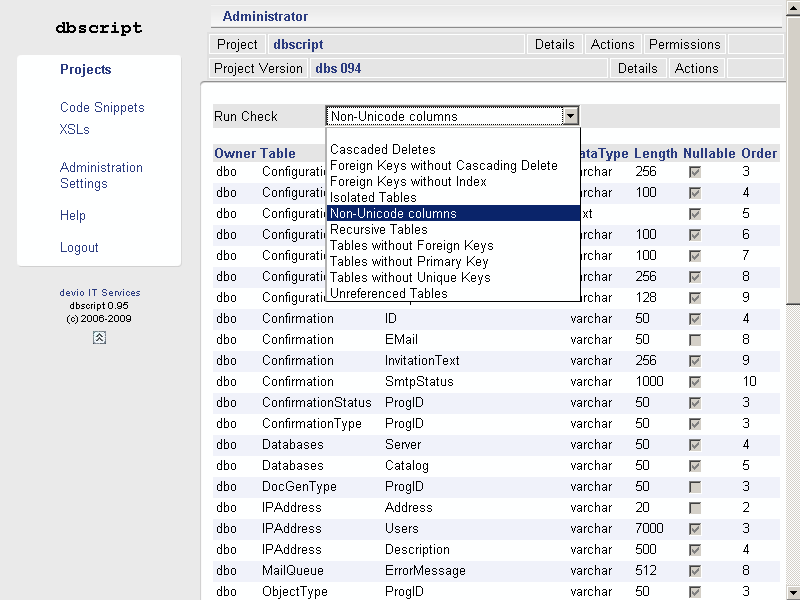Toggle Nullable checkbox for Confirmation EMail row
This screenshot has width=800, height=600.
coord(694,340)
